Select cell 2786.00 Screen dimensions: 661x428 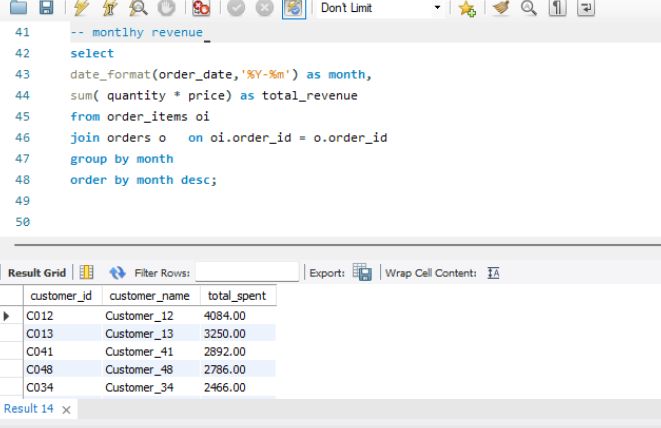click(238, 369)
